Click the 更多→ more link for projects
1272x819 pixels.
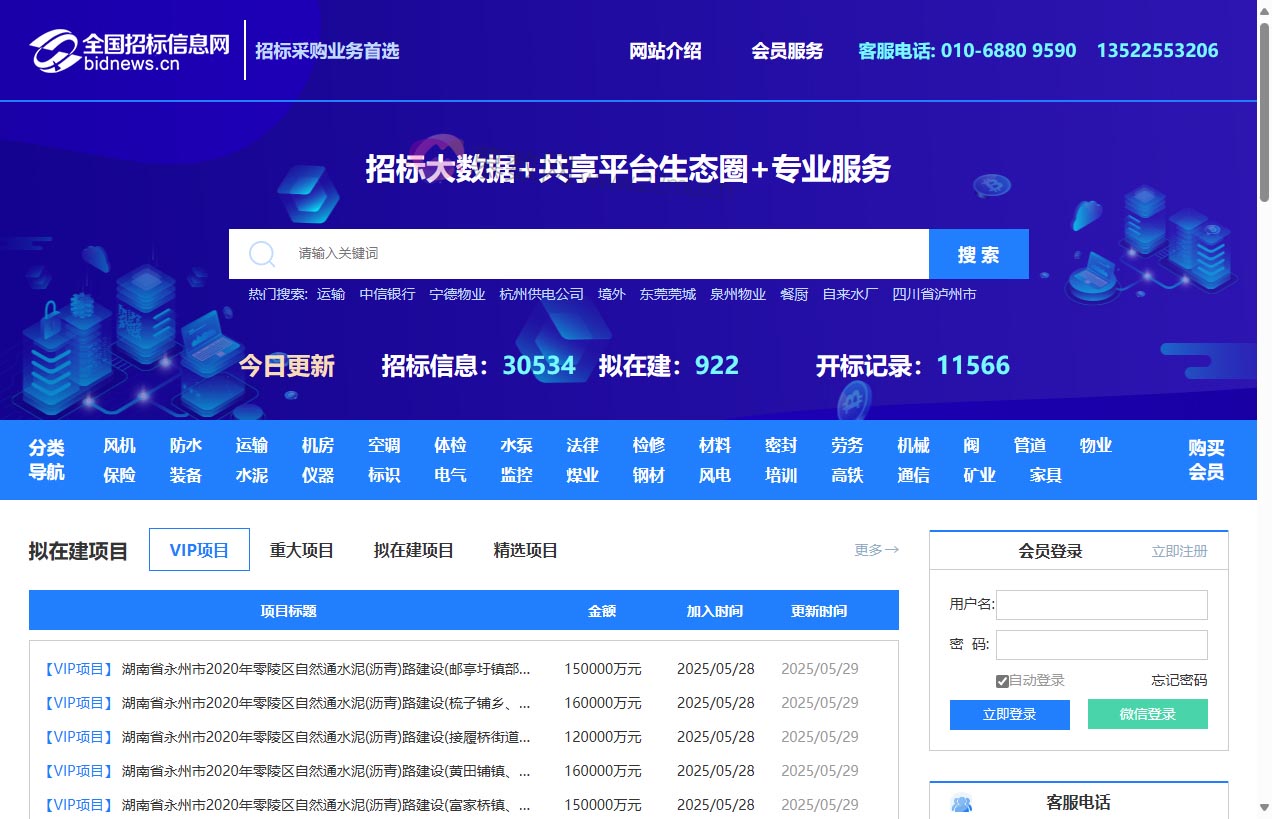coord(875,549)
